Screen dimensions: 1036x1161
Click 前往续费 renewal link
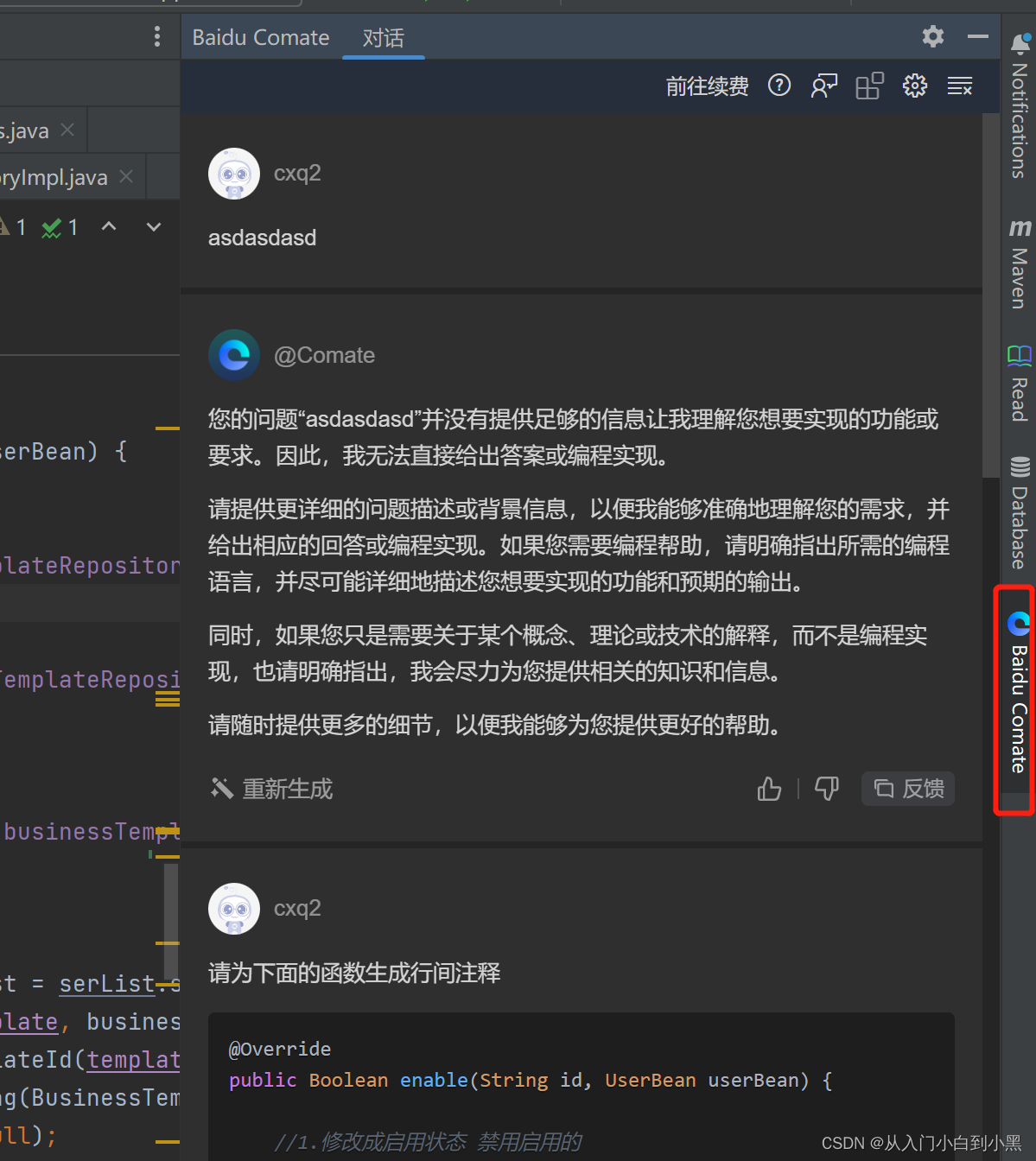[707, 86]
